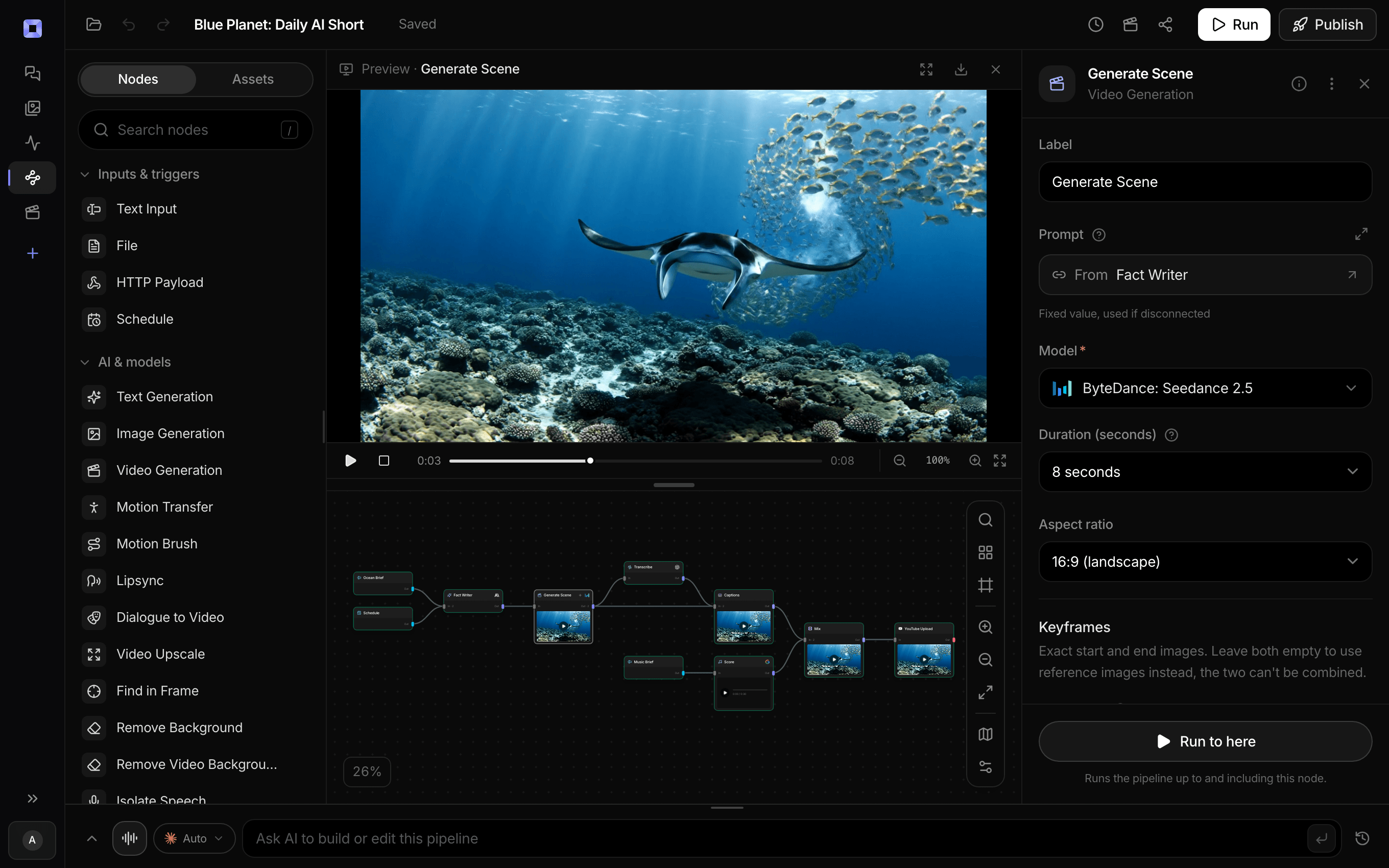Select the Generate Scene node on canvas

pos(563,616)
